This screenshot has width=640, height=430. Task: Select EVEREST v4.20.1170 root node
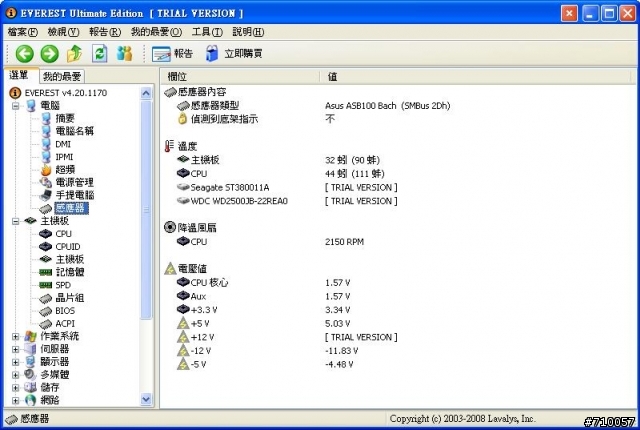click(x=66, y=93)
